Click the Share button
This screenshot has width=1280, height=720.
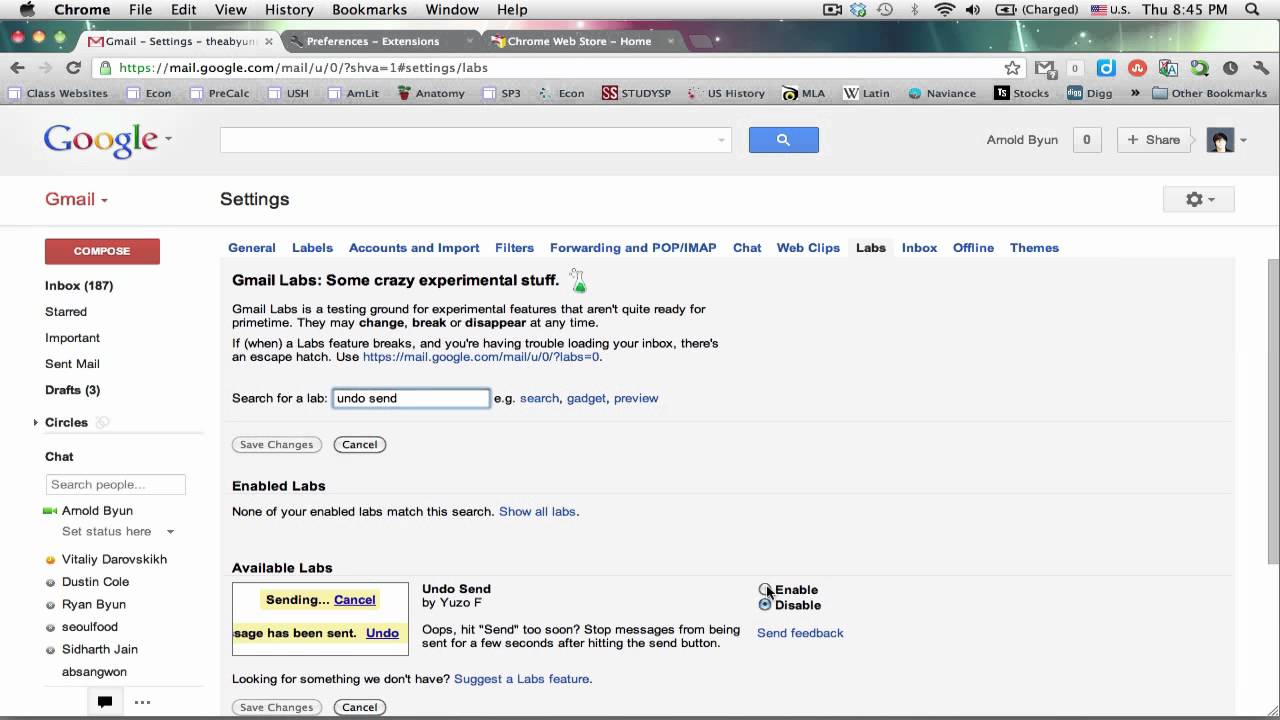(x=1154, y=140)
